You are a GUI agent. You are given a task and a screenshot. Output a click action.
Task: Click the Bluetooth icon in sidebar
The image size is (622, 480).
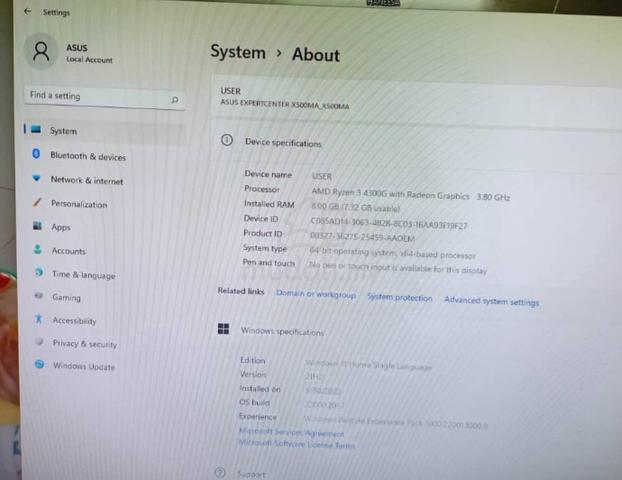[36, 154]
